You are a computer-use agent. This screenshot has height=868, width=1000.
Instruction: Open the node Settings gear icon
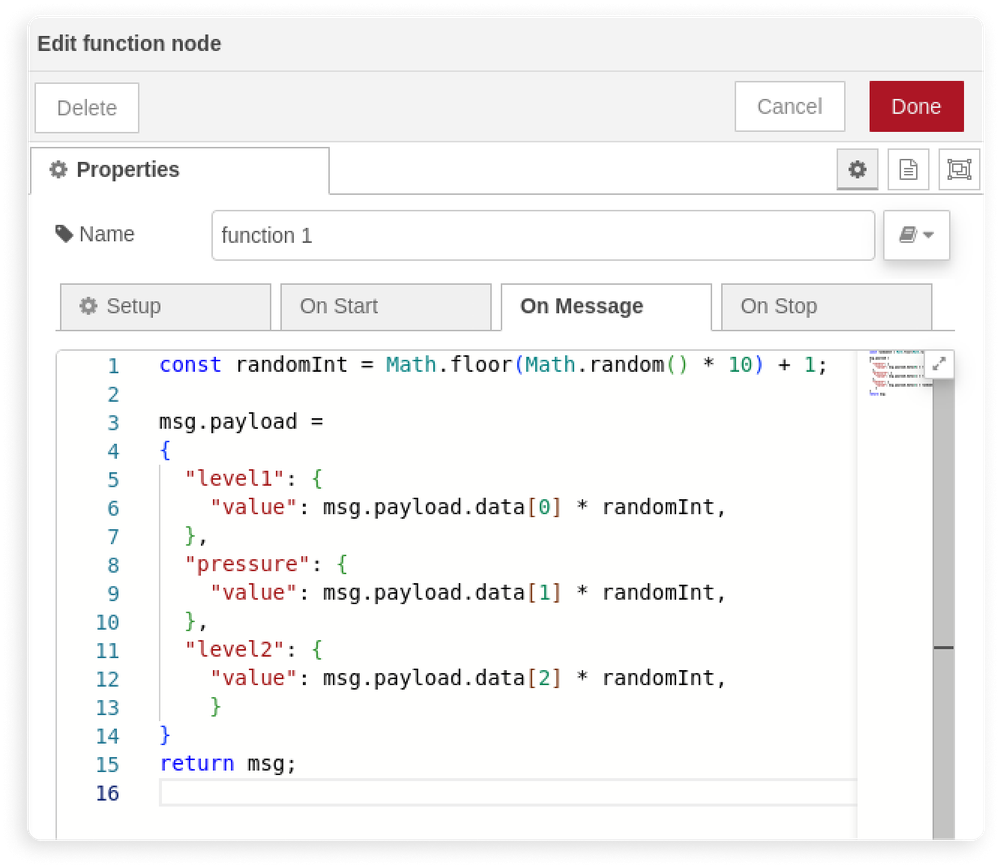pos(857,169)
